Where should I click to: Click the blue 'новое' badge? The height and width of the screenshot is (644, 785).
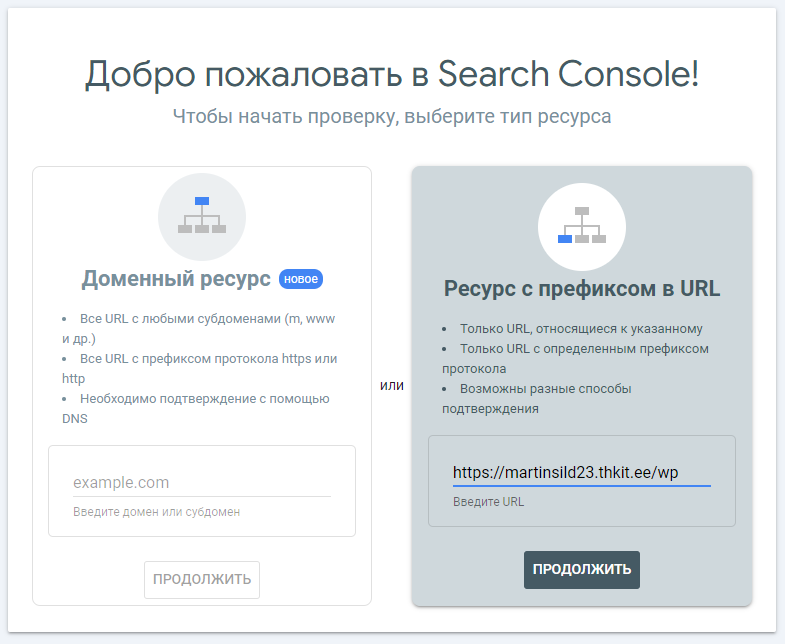[301, 279]
